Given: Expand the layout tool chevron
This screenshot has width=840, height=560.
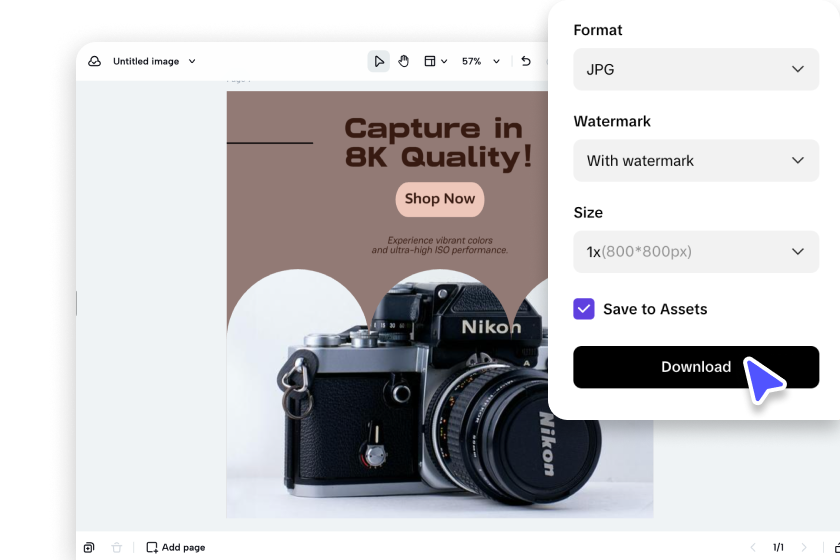Looking at the screenshot, I should click(444, 62).
